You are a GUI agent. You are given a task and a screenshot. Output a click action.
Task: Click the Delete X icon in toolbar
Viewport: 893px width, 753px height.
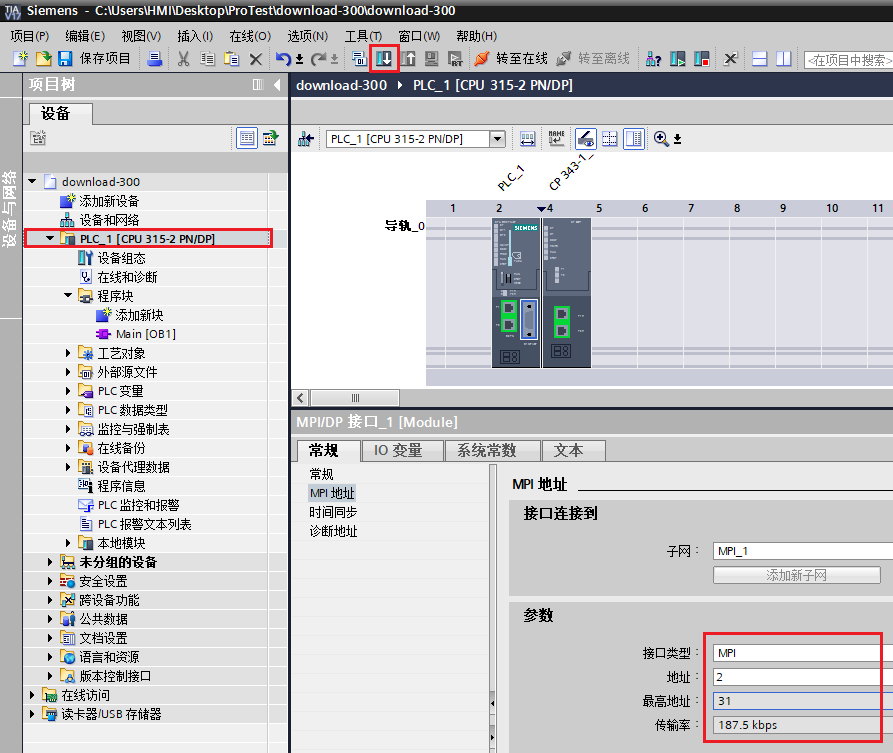256,59
